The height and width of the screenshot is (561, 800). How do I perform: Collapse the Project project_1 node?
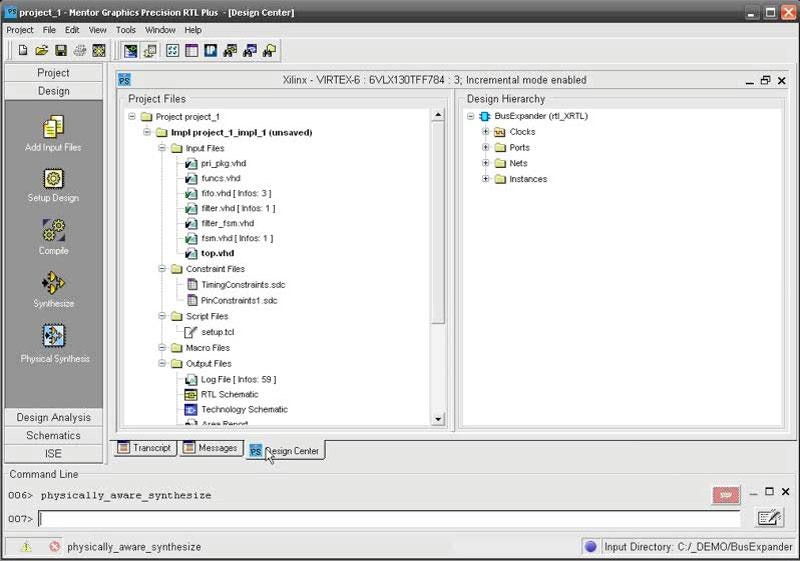(x=132, y=116)
